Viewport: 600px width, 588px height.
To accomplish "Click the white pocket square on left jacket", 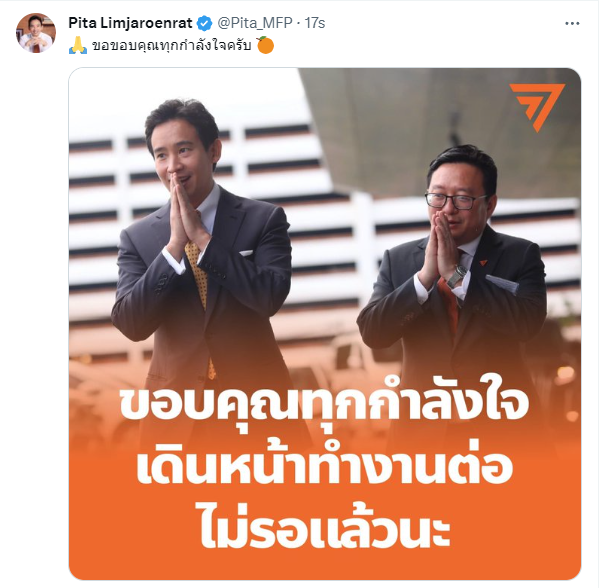I will (246, 252).
